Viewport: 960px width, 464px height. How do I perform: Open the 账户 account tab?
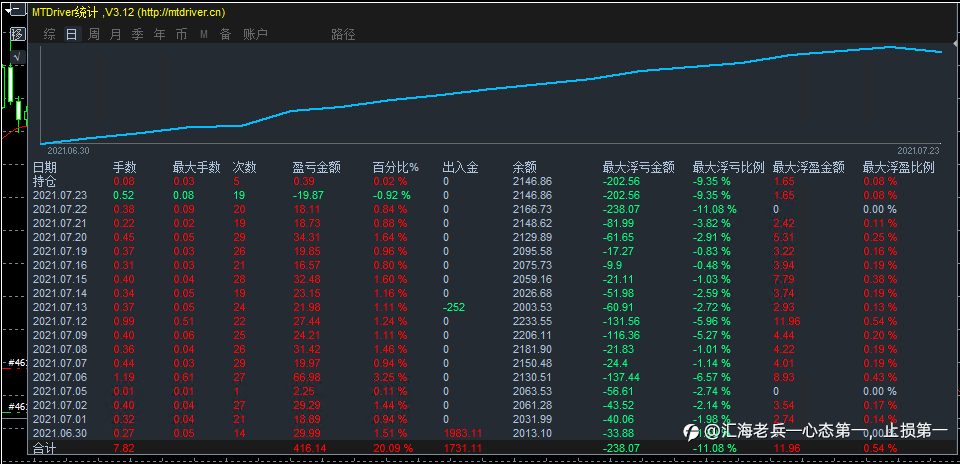coord(255,34)
